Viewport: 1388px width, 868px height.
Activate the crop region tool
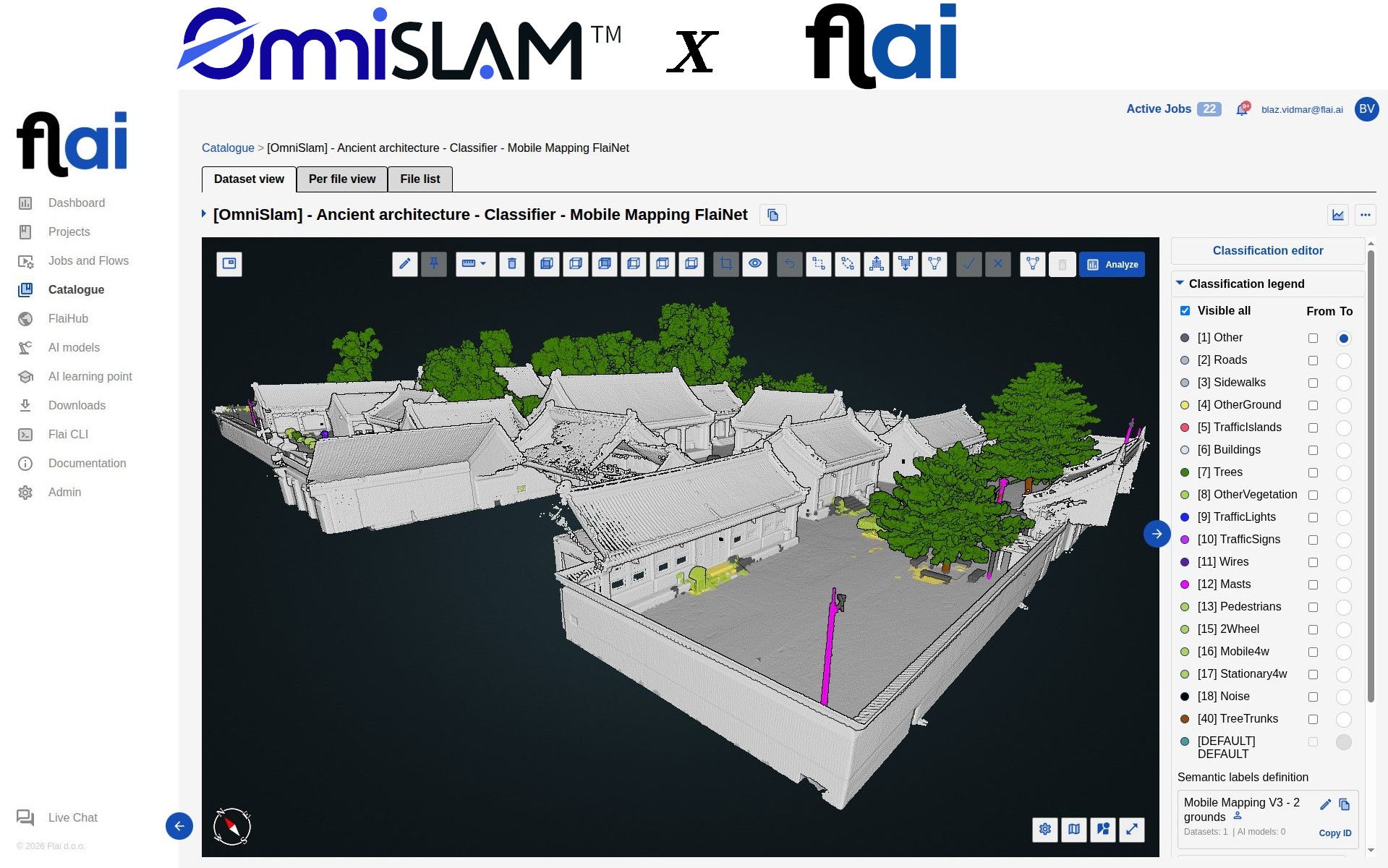pos(726,264)
